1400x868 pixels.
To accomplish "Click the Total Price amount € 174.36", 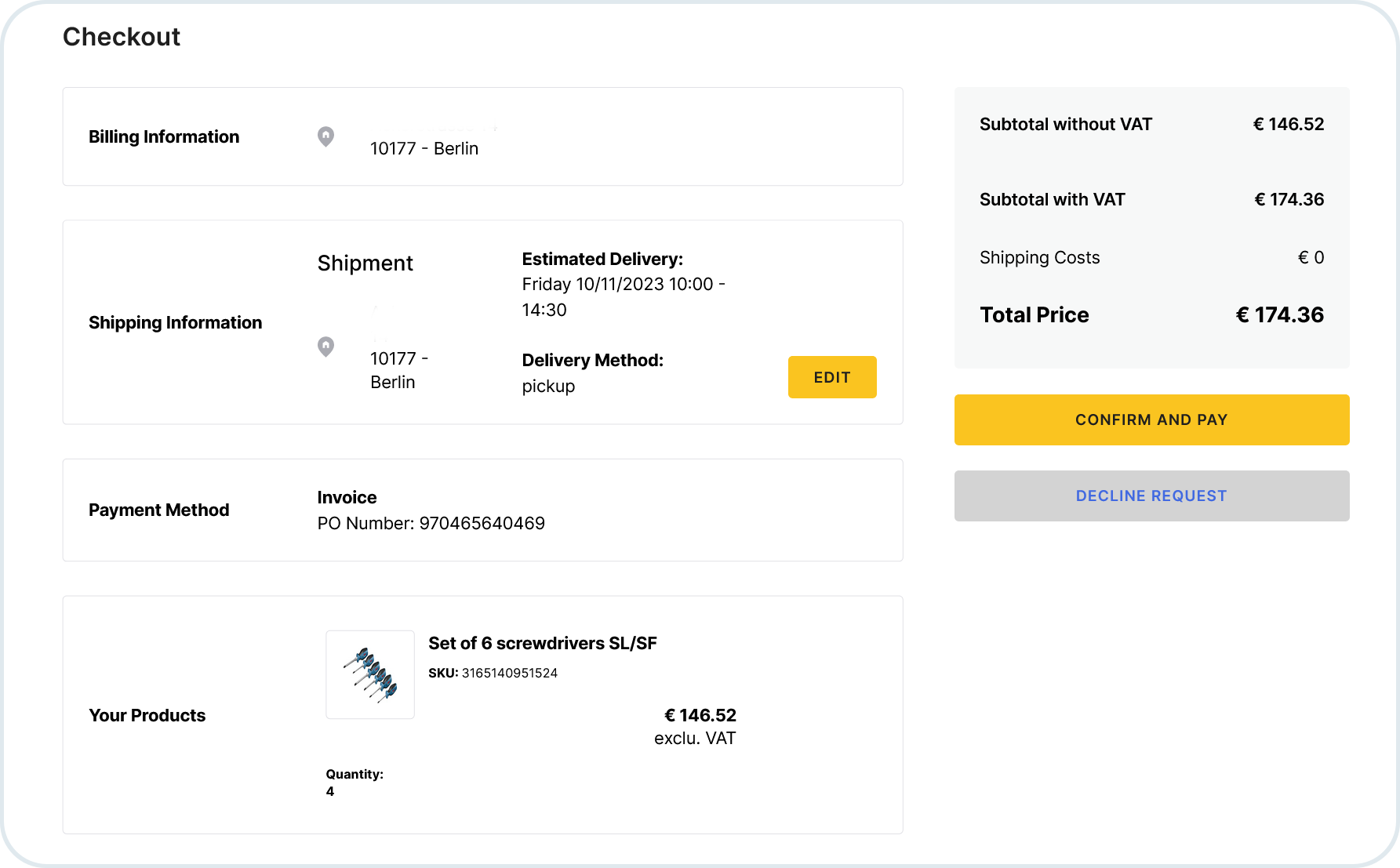I will [1279, 314].
